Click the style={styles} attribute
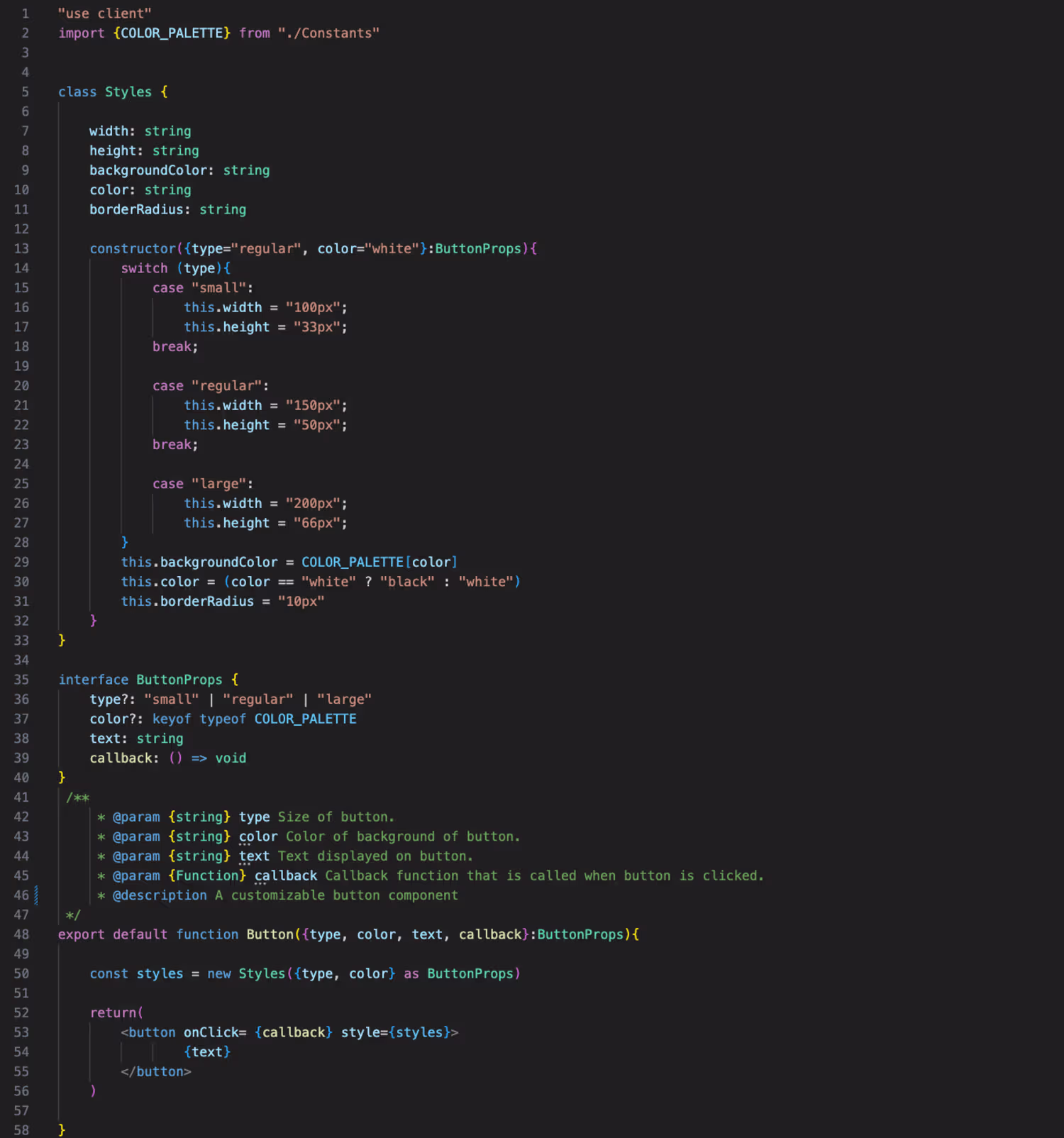Screen dimensions: 1064x1138 pos(396,1033)
